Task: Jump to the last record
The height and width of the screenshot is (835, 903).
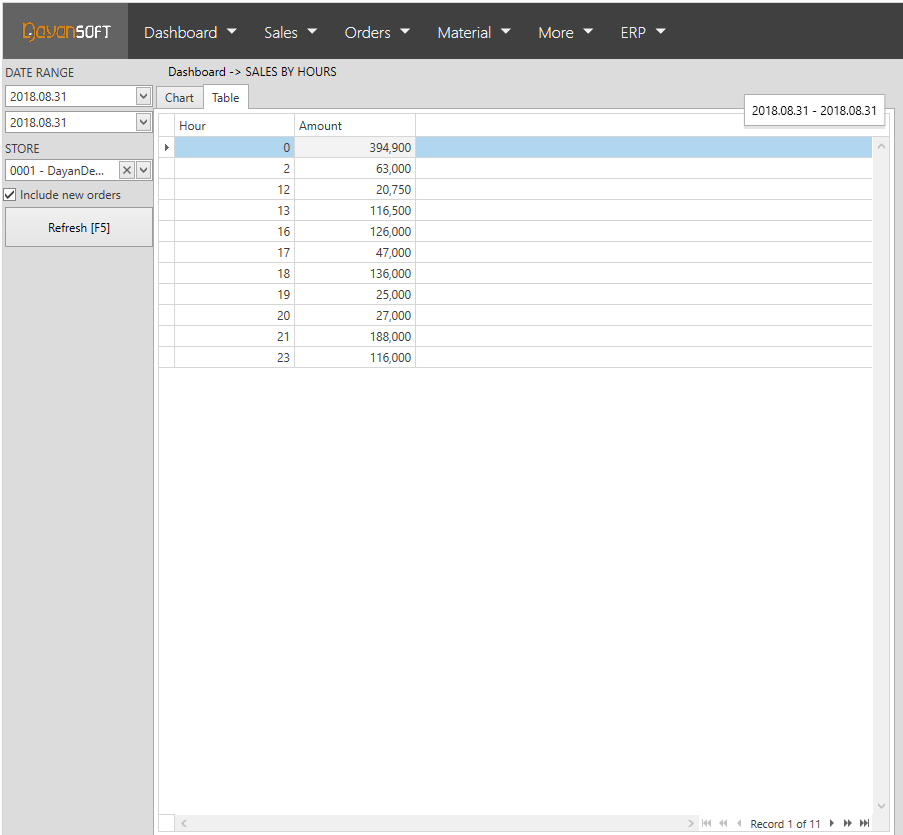Action: click(864, 823)
